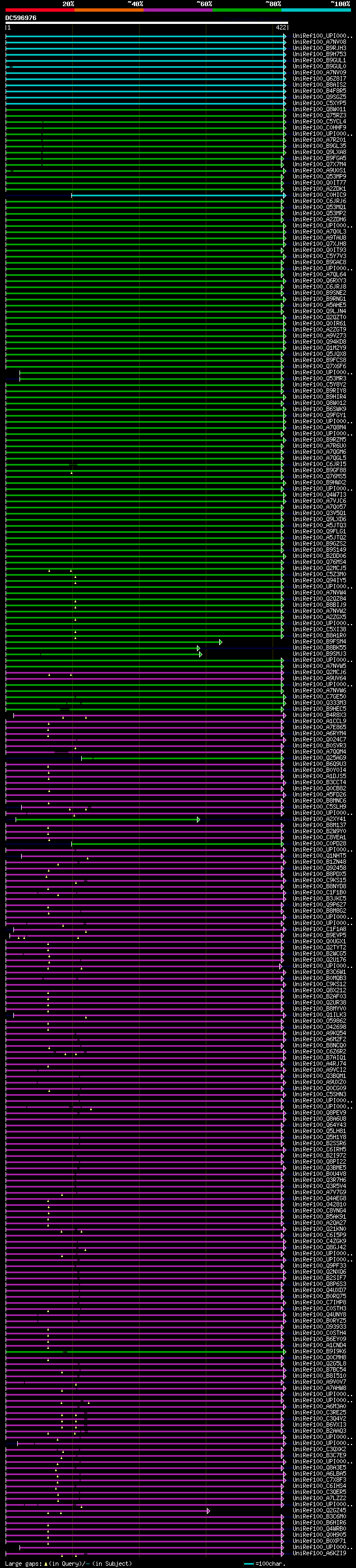Click label UniRef100_A2ZDH6
The width and height of the screenshot is (356, 1568).
319,219
